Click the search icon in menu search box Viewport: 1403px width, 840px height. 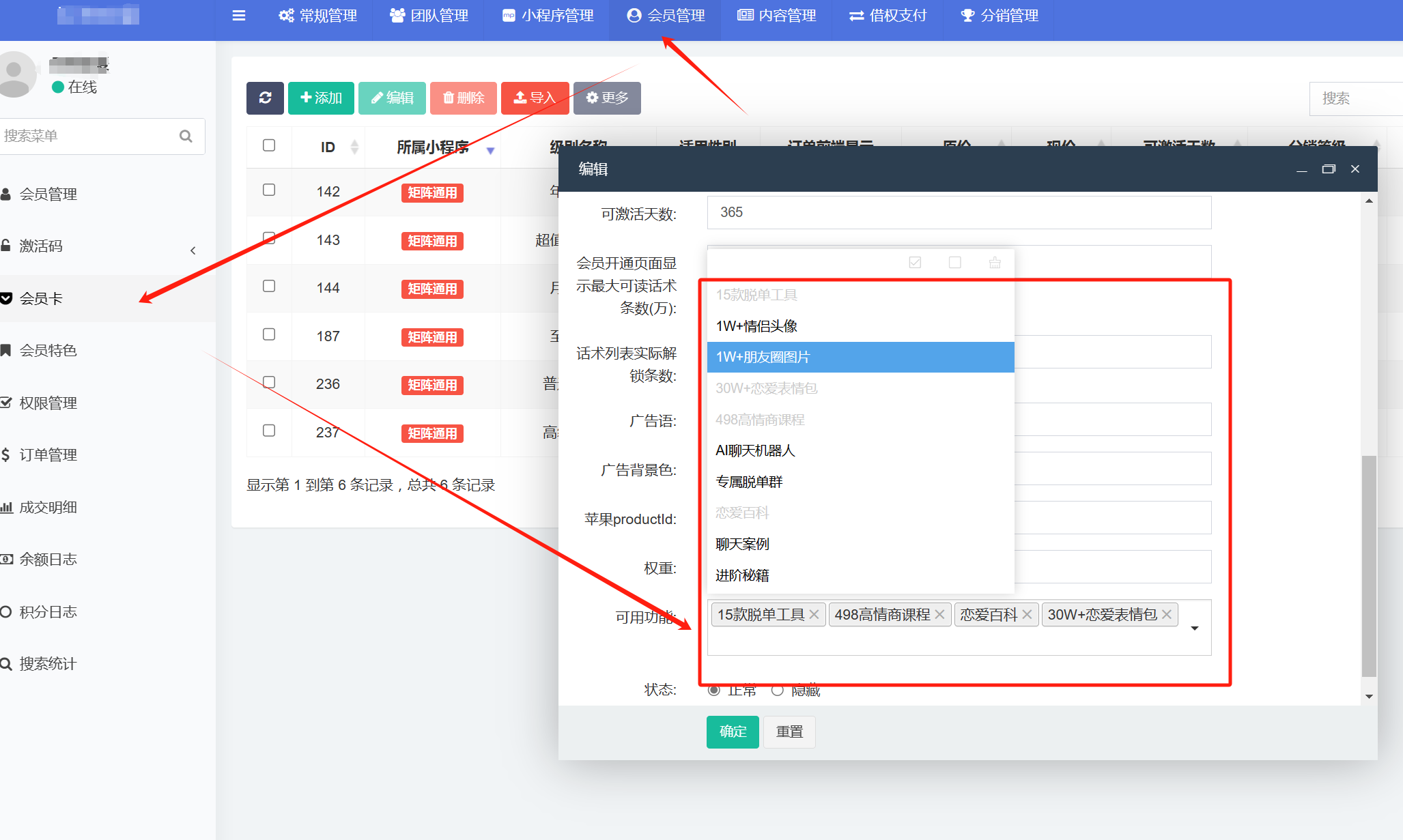click(186, 136)
